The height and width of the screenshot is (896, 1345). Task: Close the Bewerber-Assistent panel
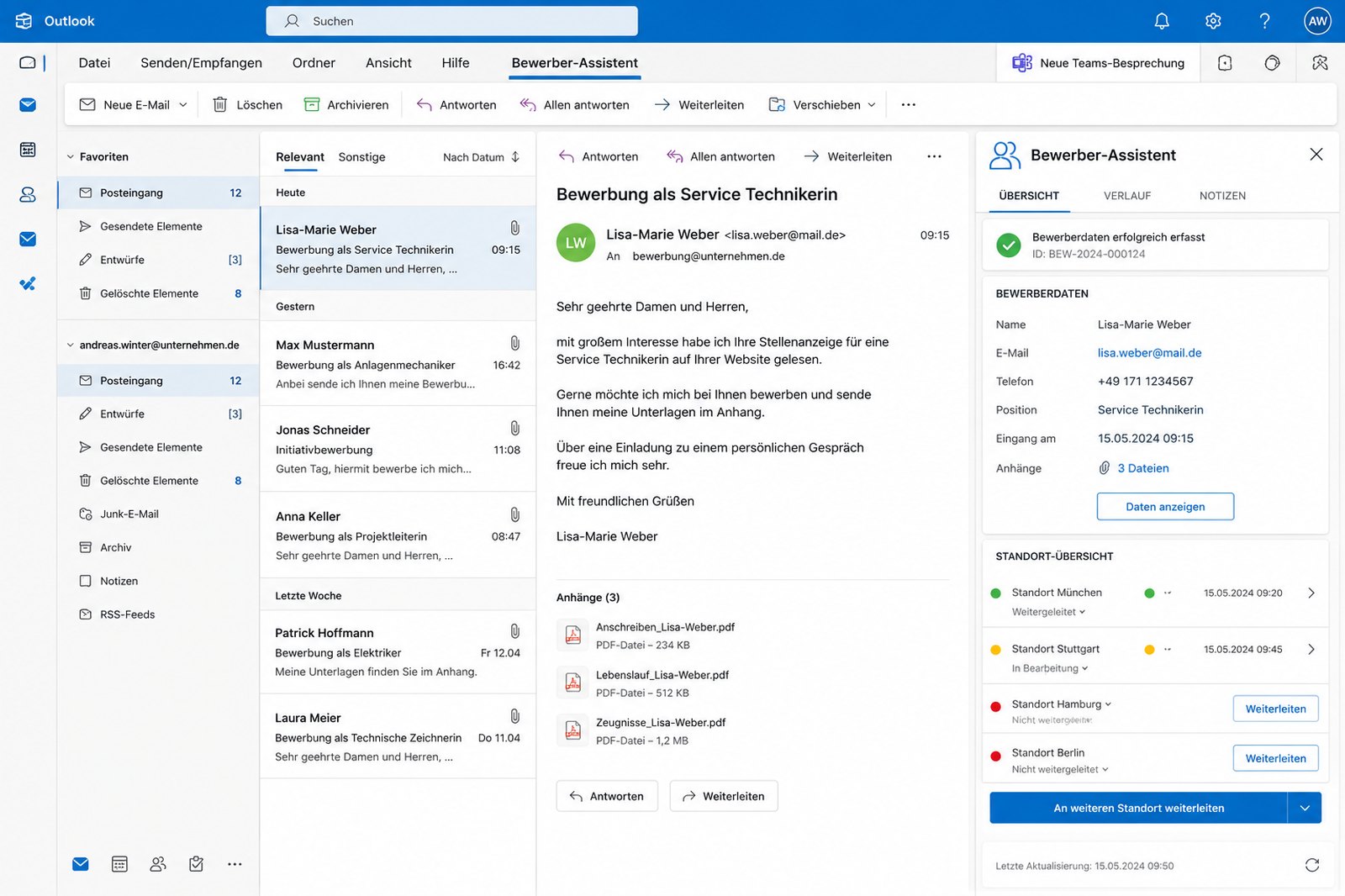pyautogui.click(x=1316, y=155)
